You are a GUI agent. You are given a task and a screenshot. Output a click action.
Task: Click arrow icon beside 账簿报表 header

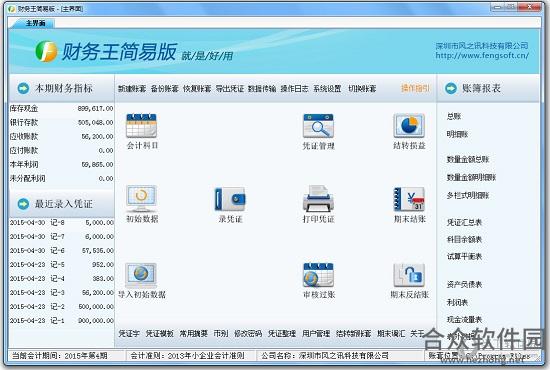(451, 88)
